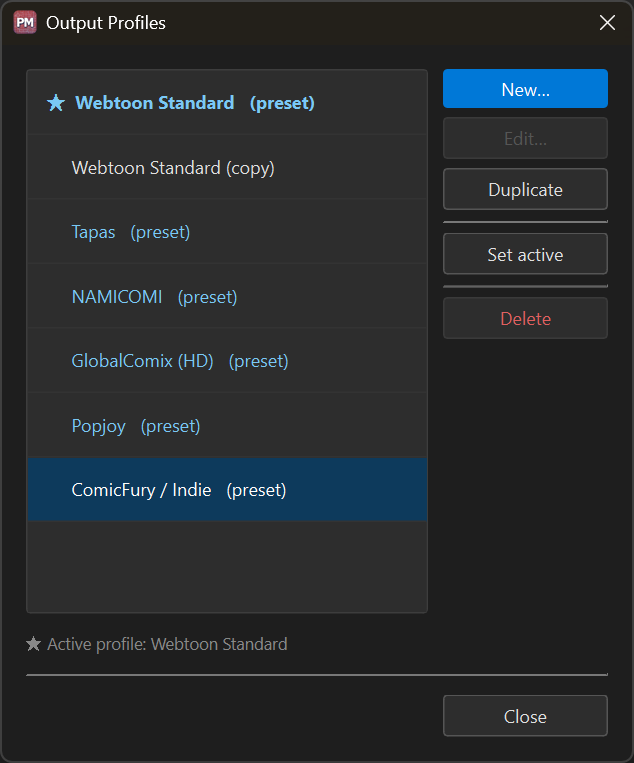Select the ComicFury / Indie (preset) row

tap(227, 490)
